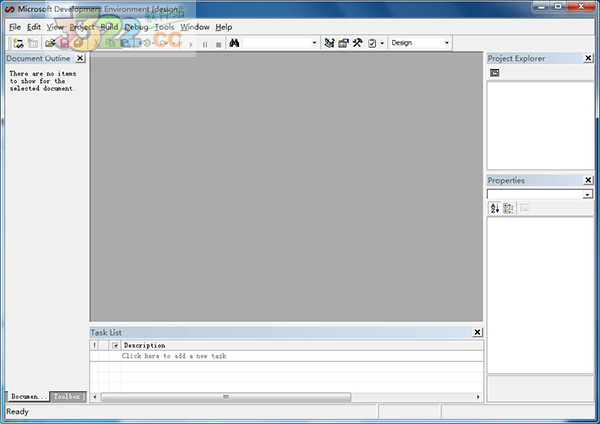Screen dimensions: 600x424
Task: Click the icon inside Project Explorer toolbar
Action: coord(494,73)
